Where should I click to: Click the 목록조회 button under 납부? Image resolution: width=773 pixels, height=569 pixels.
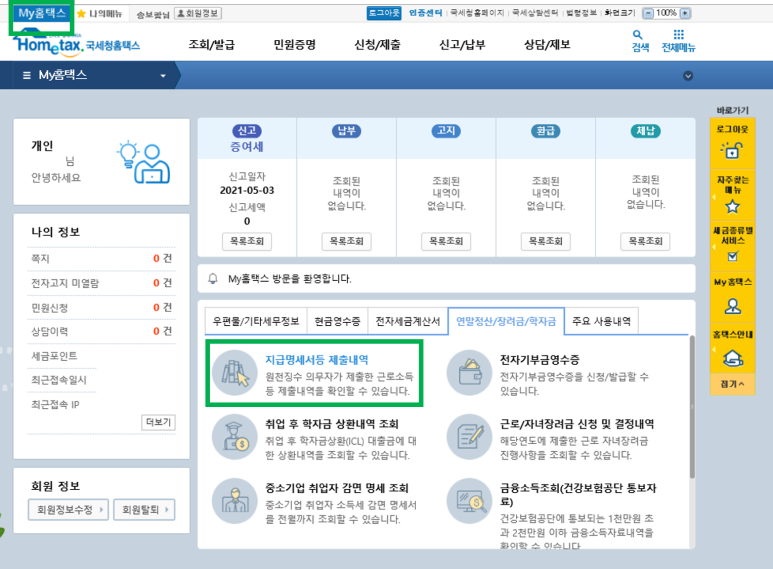pos(347,241)
